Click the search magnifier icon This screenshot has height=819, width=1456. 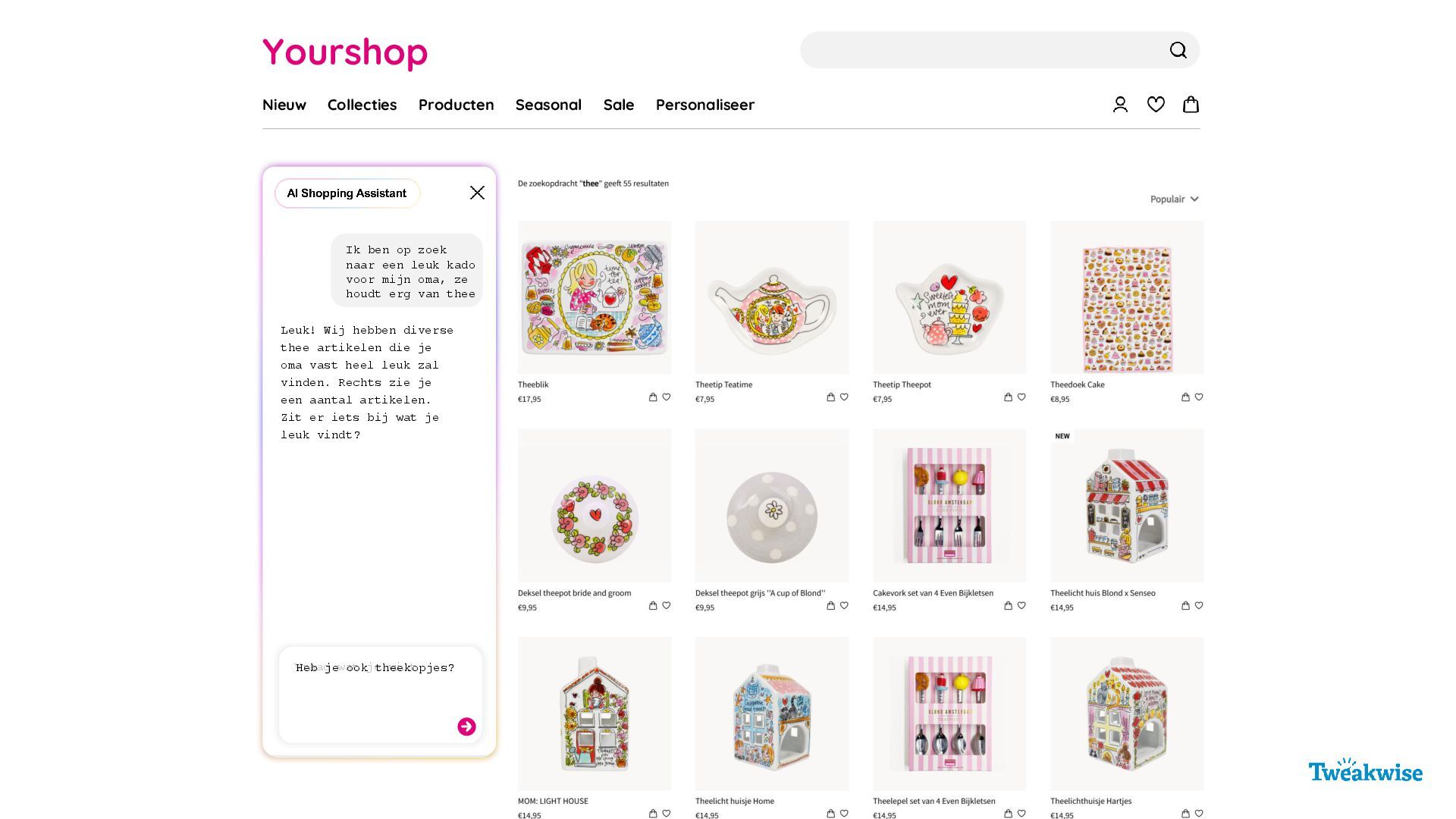pos(1178,50)
